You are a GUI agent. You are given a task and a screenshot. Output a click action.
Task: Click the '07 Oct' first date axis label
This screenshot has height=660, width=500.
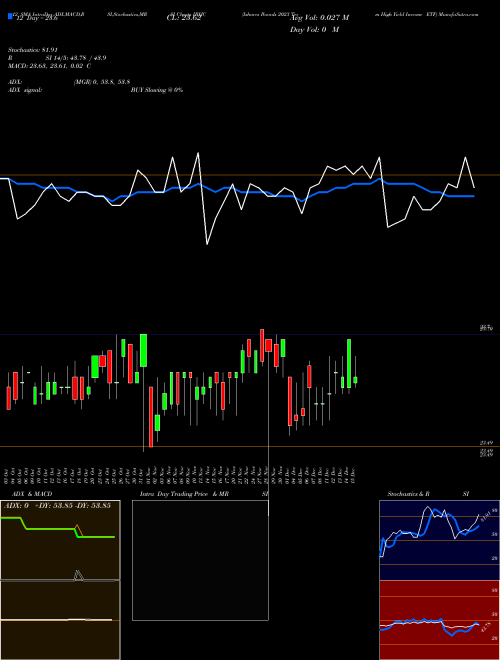click(x=6, y=475)
